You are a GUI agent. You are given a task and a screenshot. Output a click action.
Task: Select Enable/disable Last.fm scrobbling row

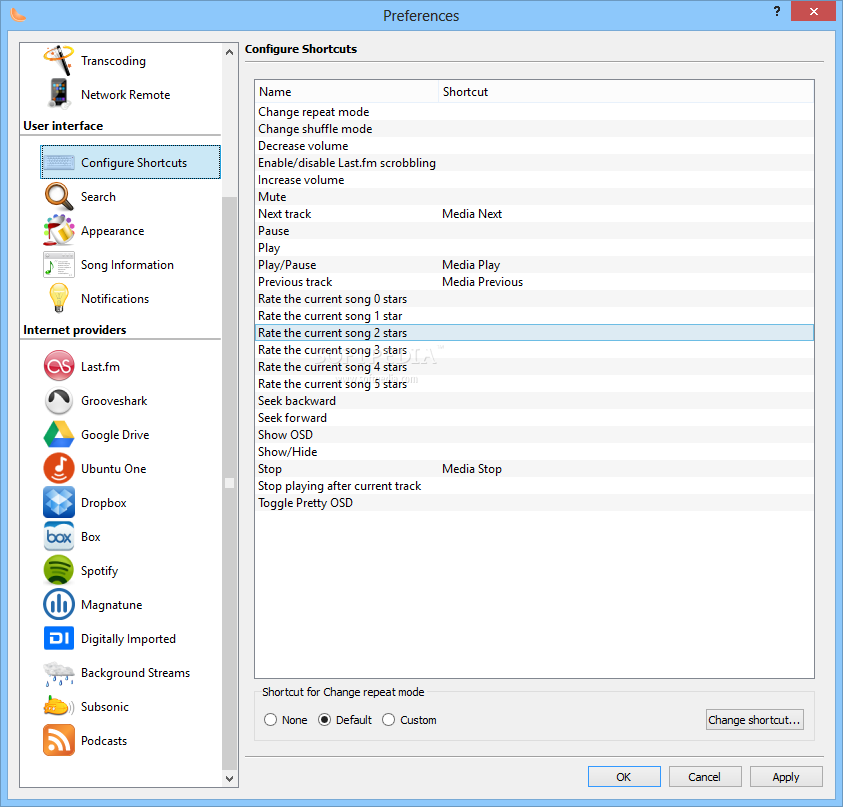(x=534, y=163)
